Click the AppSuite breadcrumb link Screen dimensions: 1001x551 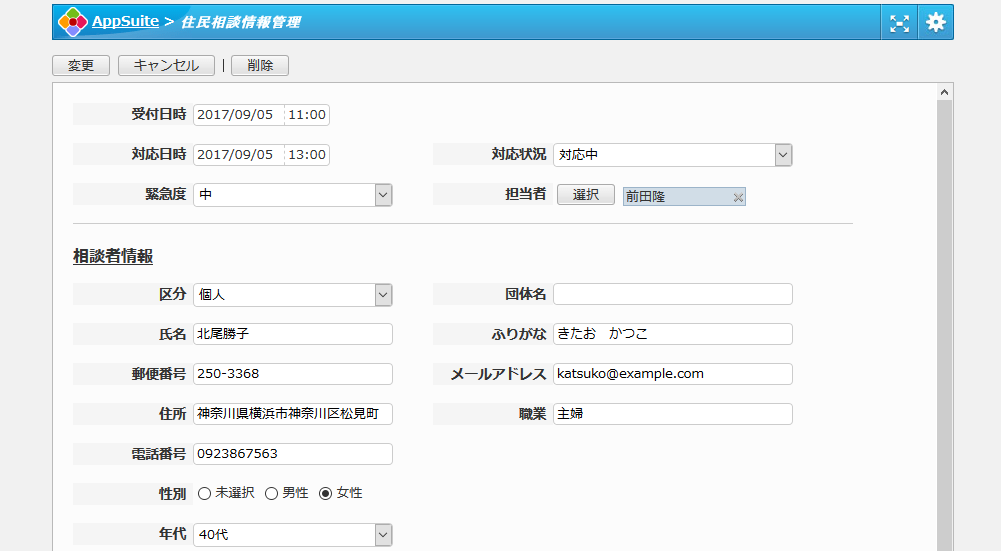click(x=125, y=22)
